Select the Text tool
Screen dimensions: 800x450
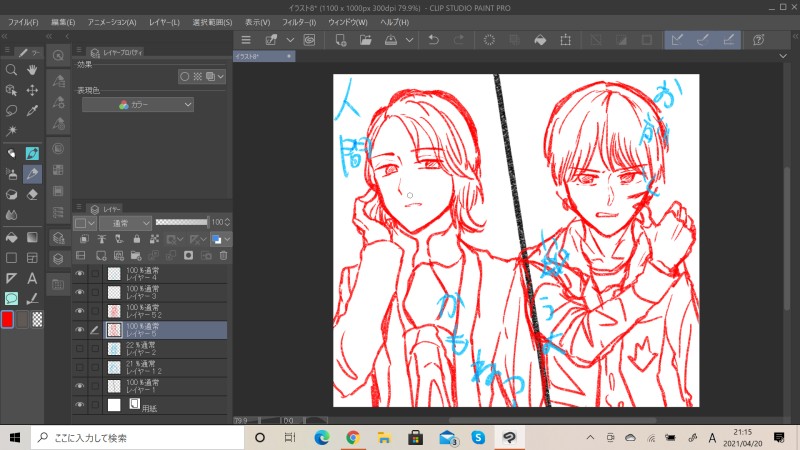pos(32,278)
